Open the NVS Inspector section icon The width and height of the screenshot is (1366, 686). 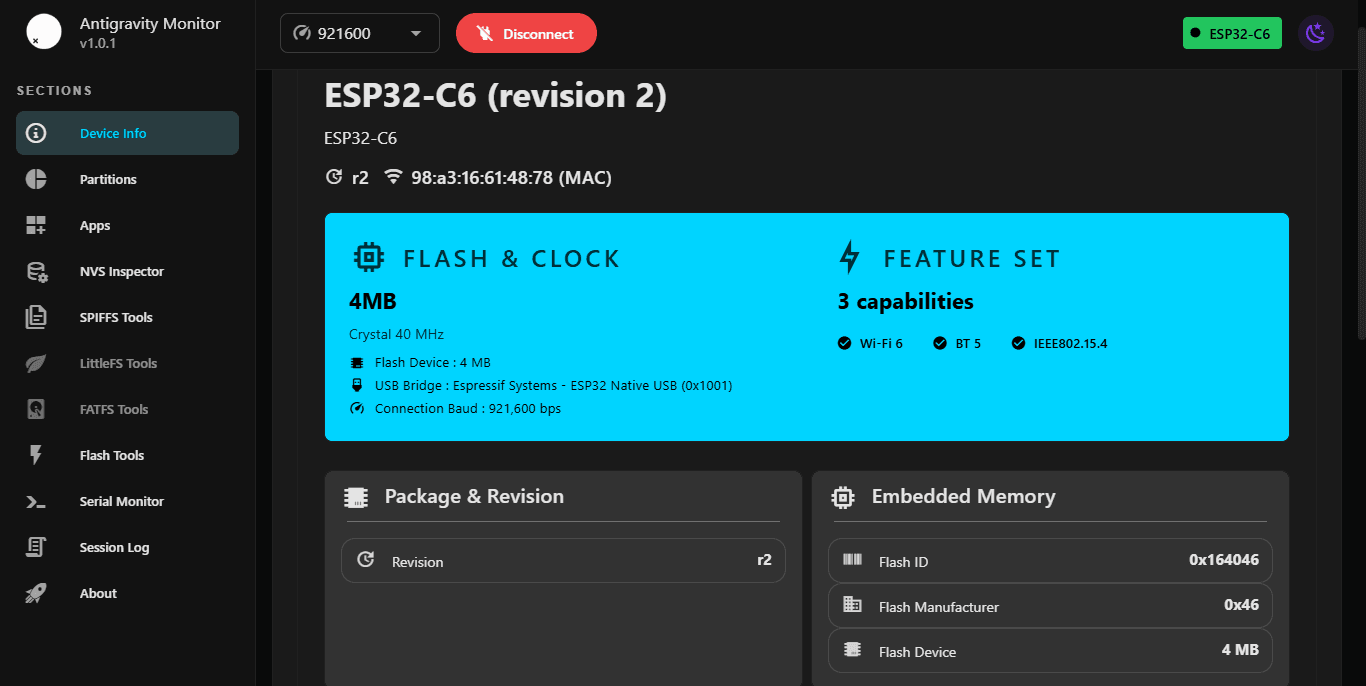coord(36,271)
